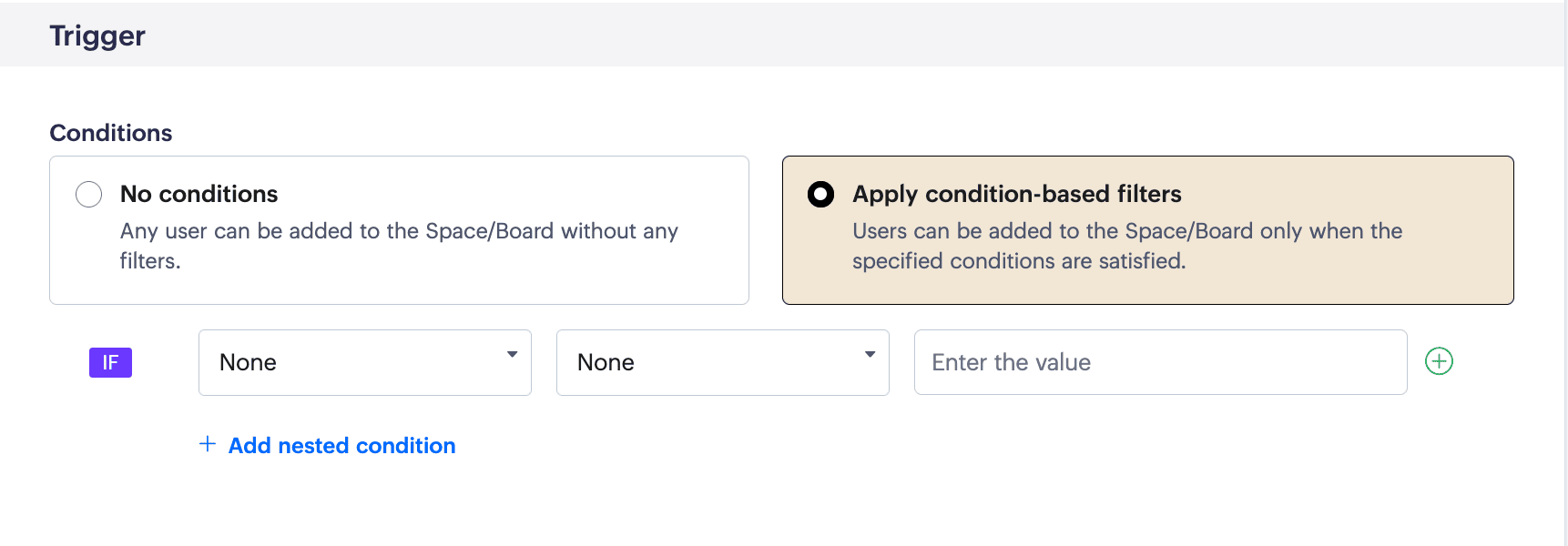Focus the Enter the value field
Image resolution: width=1568 pixels, height=546 pixels.
click(1160, 362)
